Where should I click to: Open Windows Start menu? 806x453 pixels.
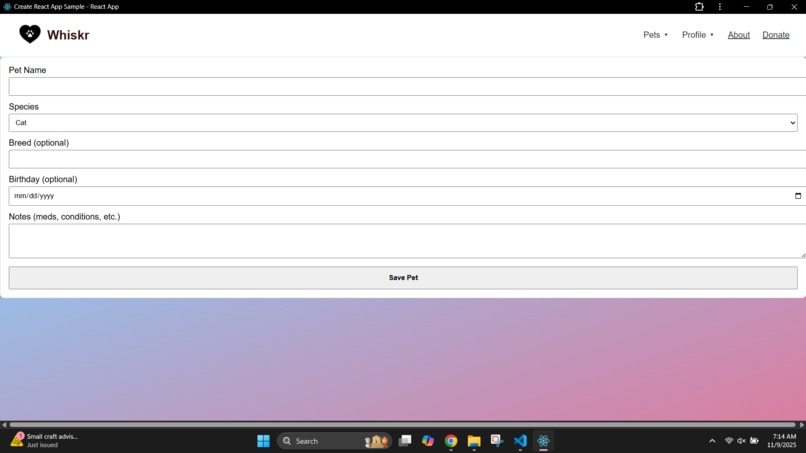pyautogui.click(x=263, y=441)
